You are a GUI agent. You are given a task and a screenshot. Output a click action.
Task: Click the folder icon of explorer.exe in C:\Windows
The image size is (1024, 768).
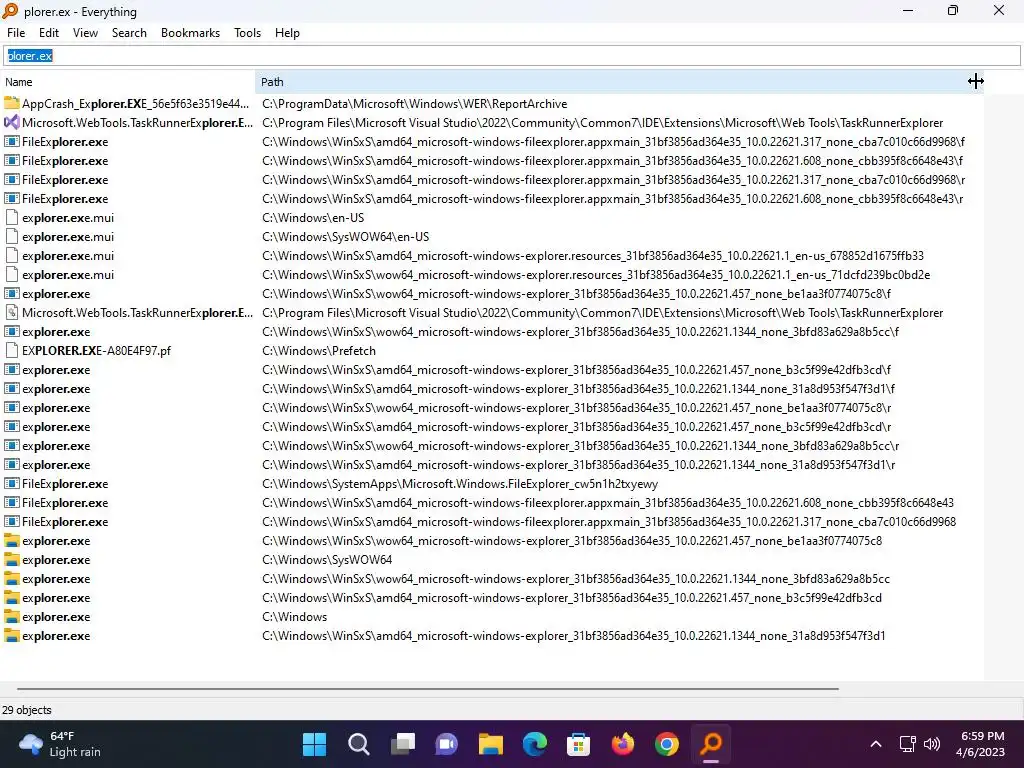[11, 616]
